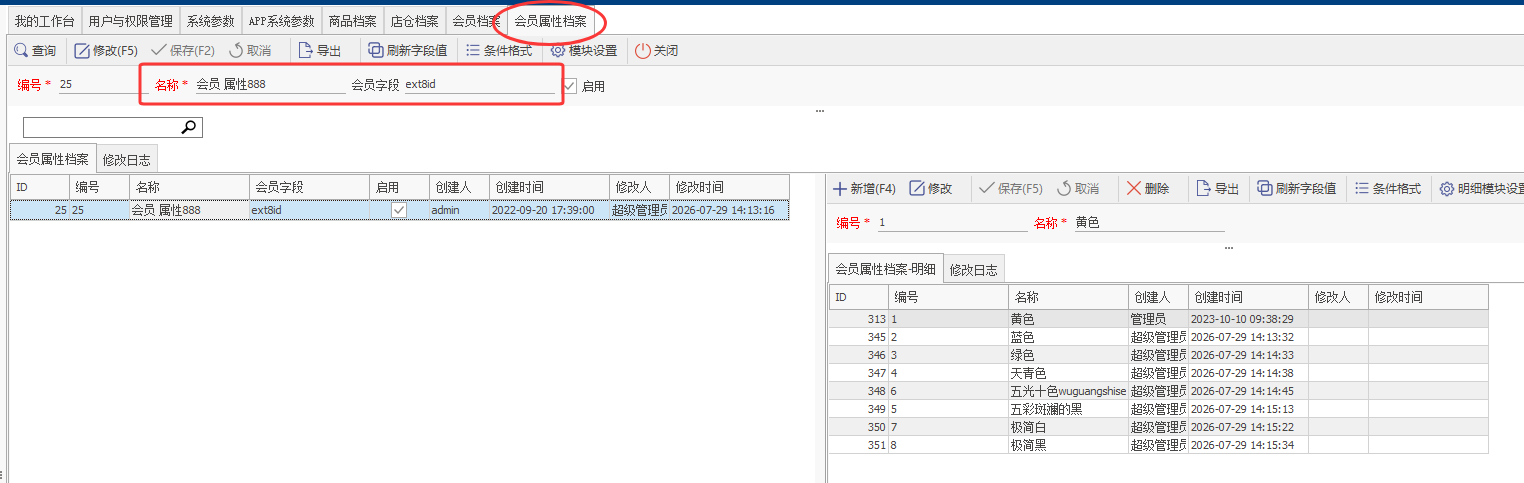1524x483 pixels.
Task: Toggle 启用 checkbox in row 25 of grid
Action: 399,210
